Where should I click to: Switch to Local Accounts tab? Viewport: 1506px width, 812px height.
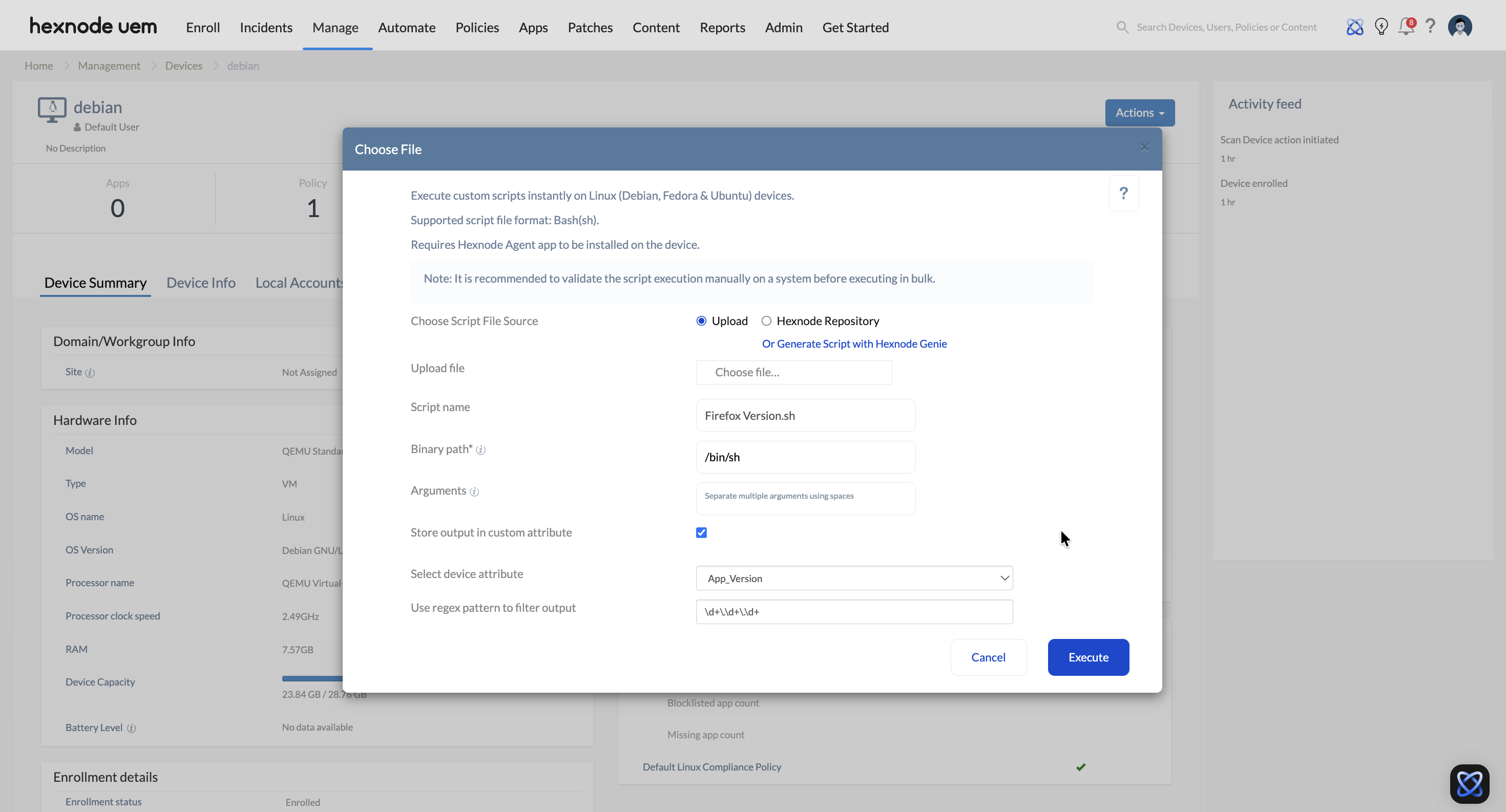pyautogui.click(x=299, y=283)
